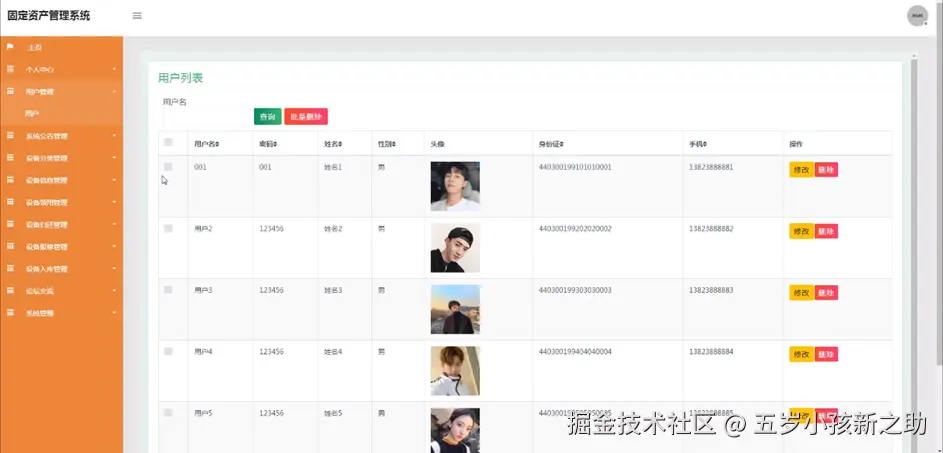The image size is (943, 453).
Task: Expand the 设备领用管理 menu arrow
Action: [x=114, y=203]
